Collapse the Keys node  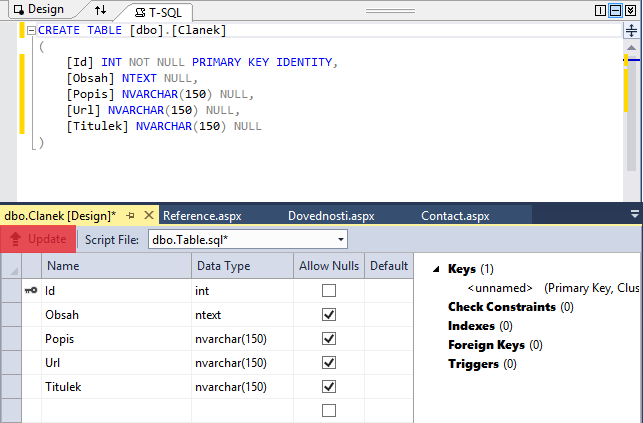(x=436, y=269)
